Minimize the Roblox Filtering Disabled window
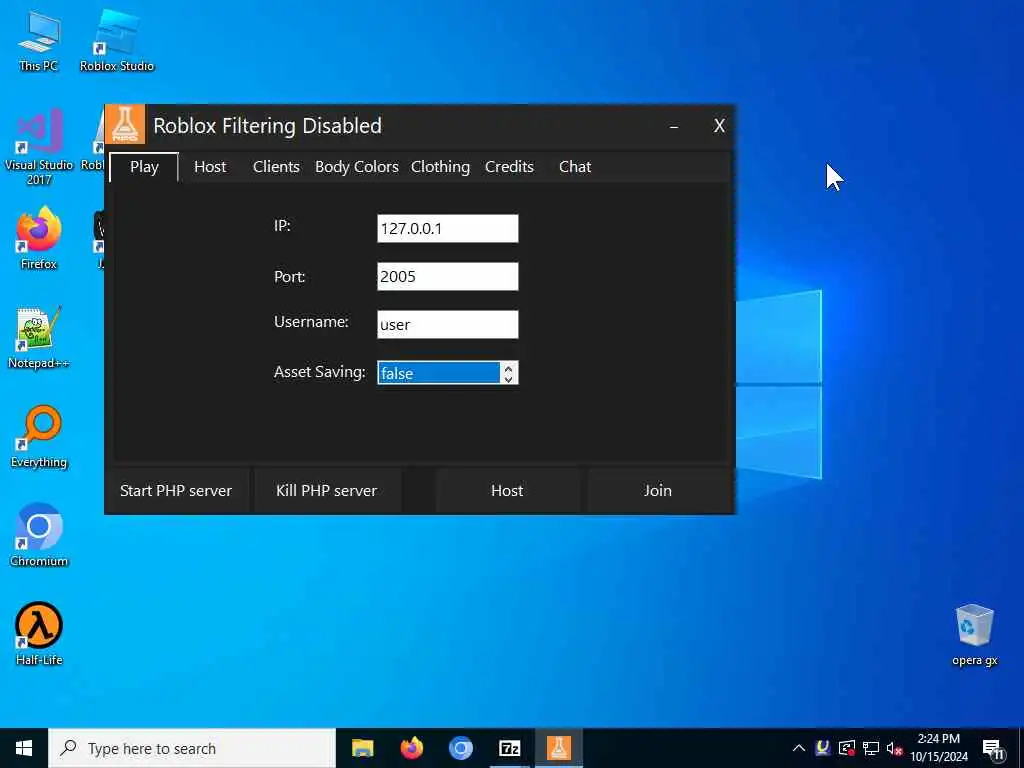1024x768 pixels. (x=674, y=126)
